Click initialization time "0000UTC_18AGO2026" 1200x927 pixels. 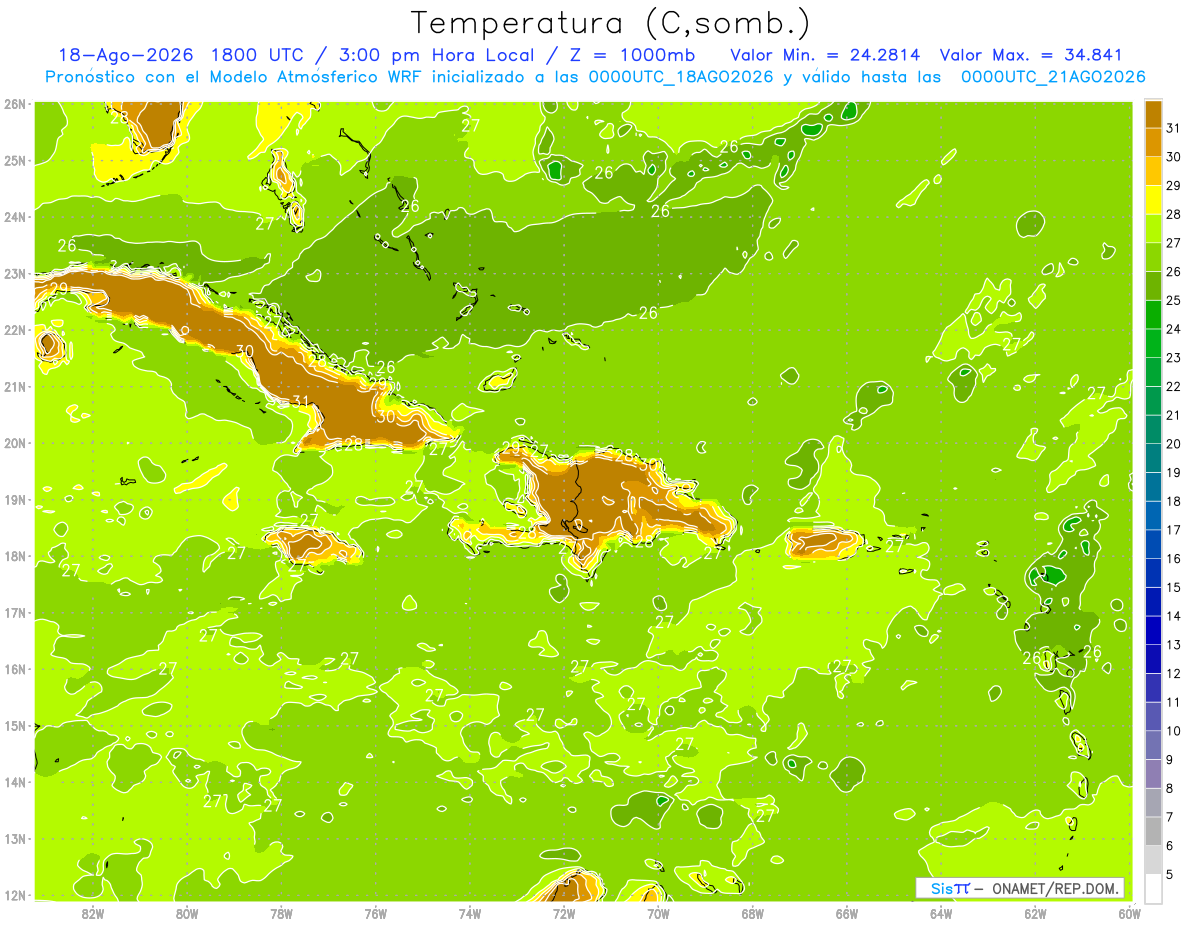click(683, 77)
